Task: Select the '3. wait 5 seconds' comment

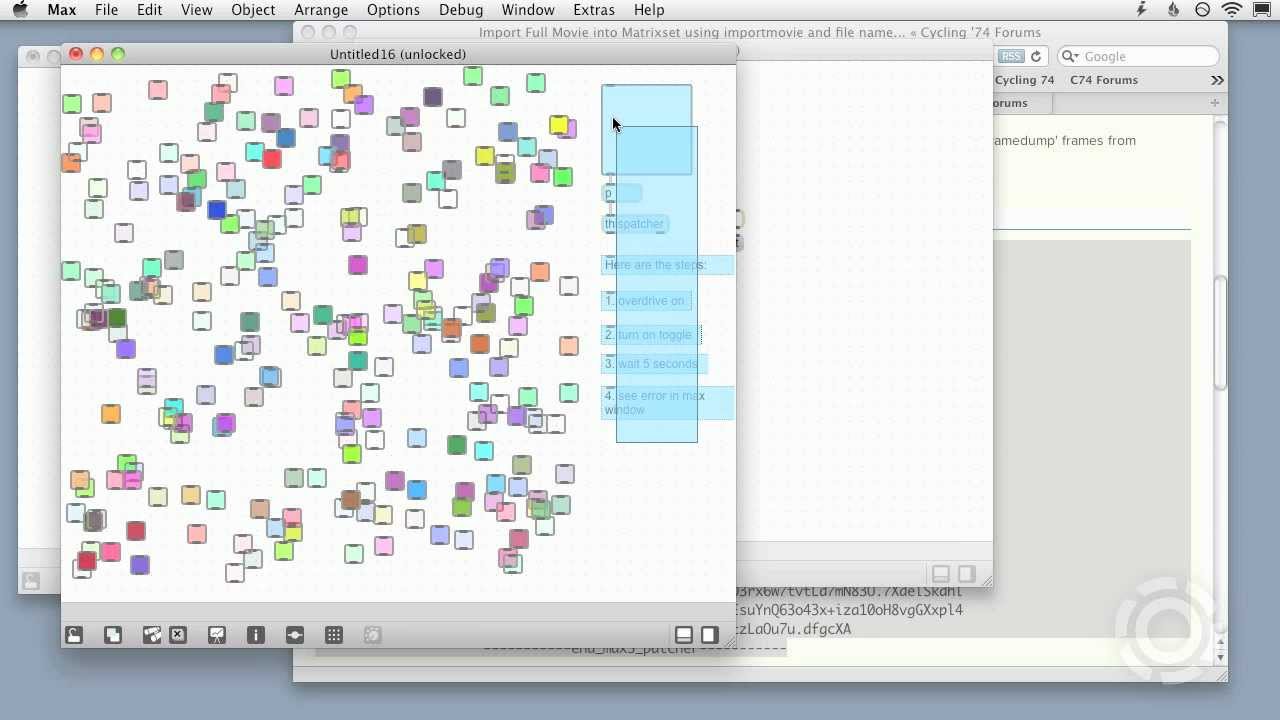Action: [654, 364]
